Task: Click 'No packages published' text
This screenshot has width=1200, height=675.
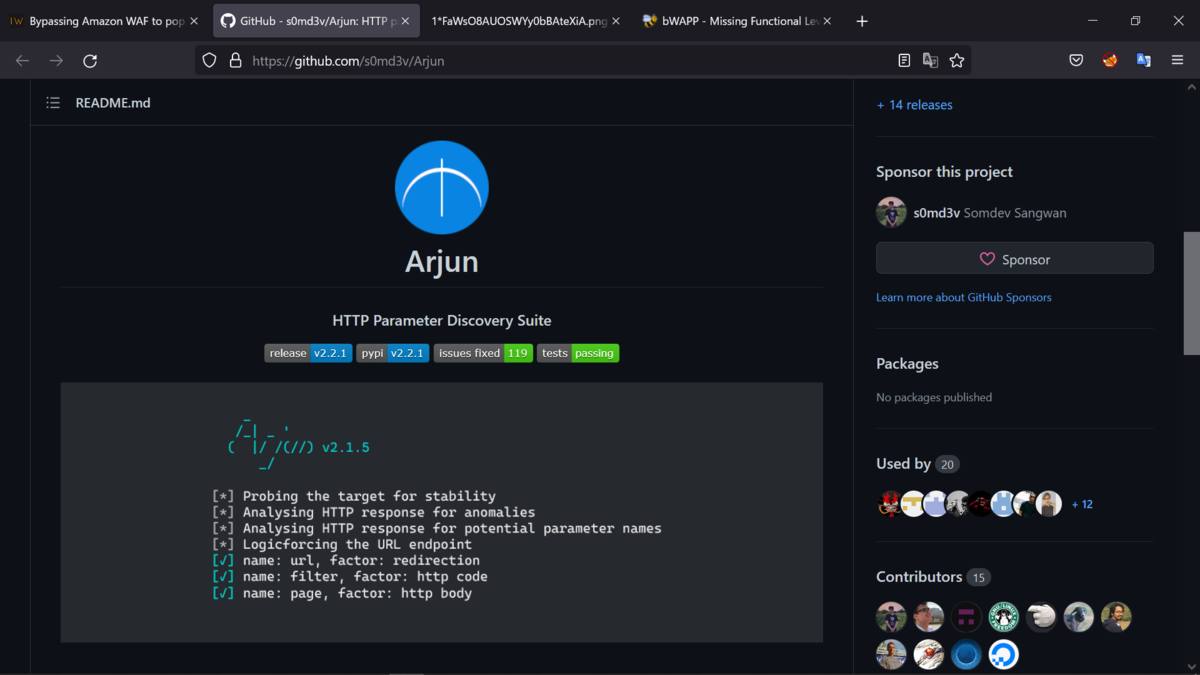Action: (x=934, y=397)
